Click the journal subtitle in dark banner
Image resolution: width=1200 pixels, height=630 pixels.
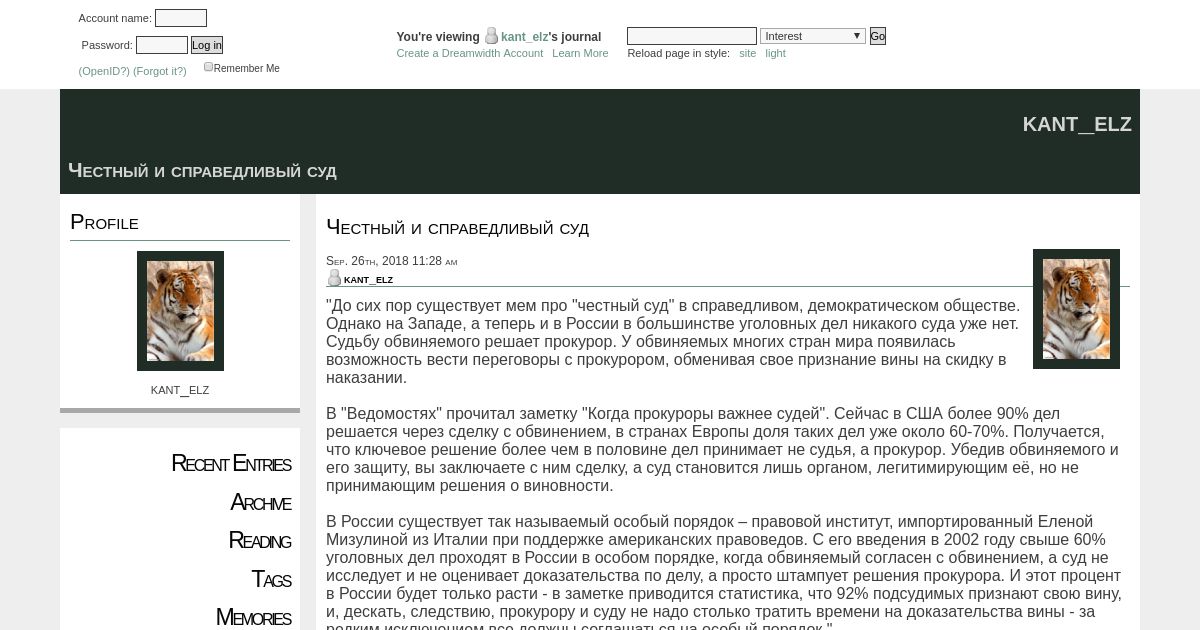202,171
